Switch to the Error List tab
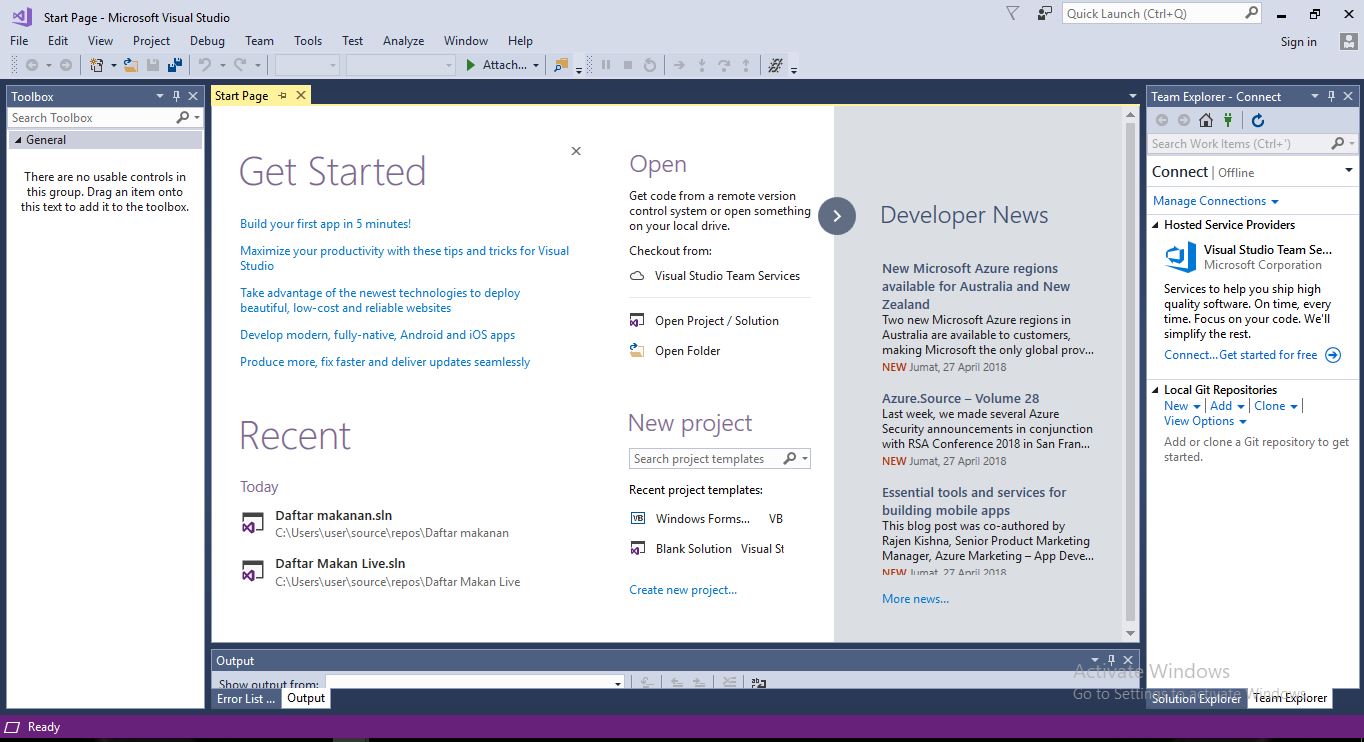 pos(246,698)
